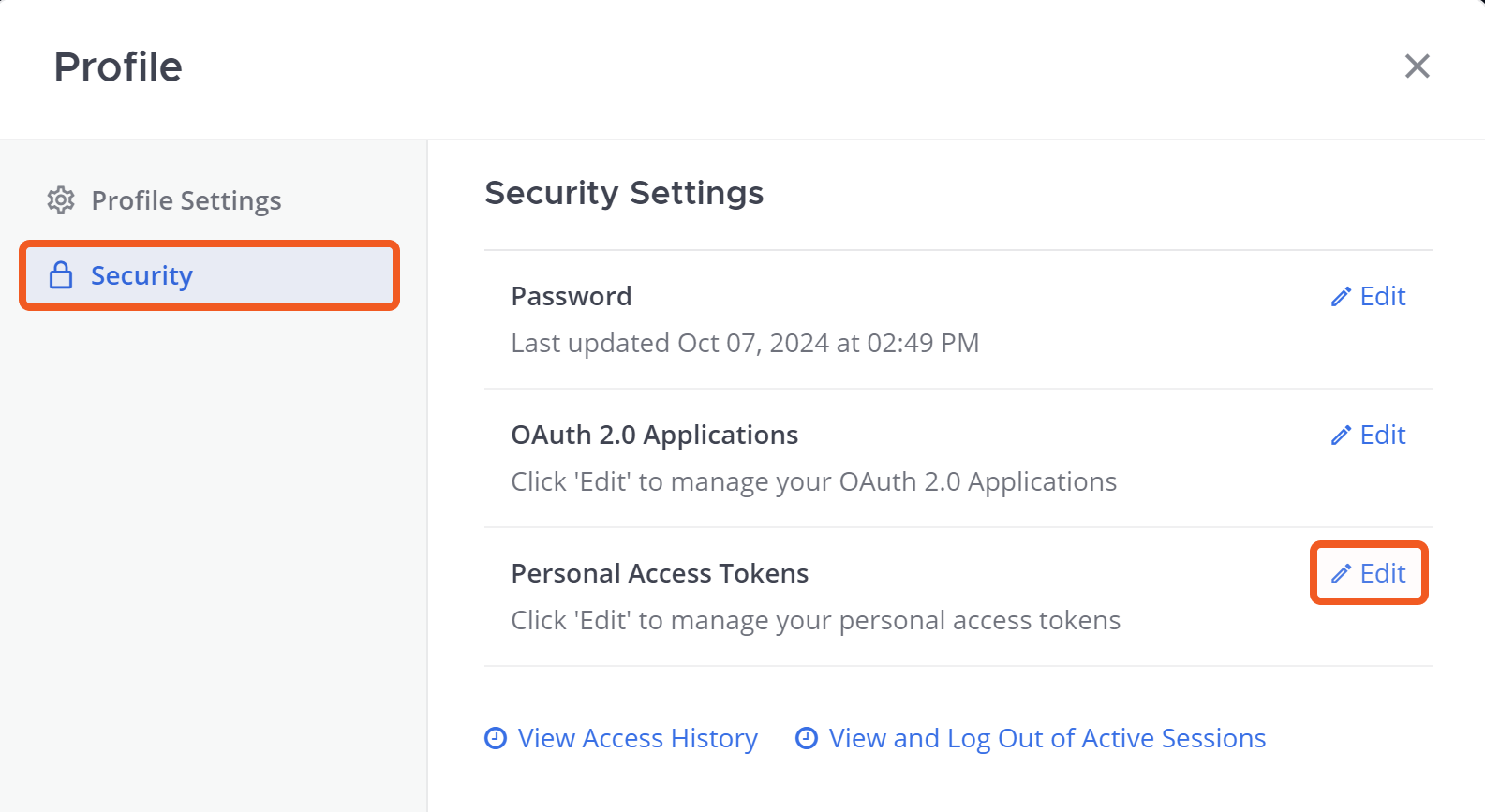Close the Profile dialog with the X

click(x=1417, y=66)
